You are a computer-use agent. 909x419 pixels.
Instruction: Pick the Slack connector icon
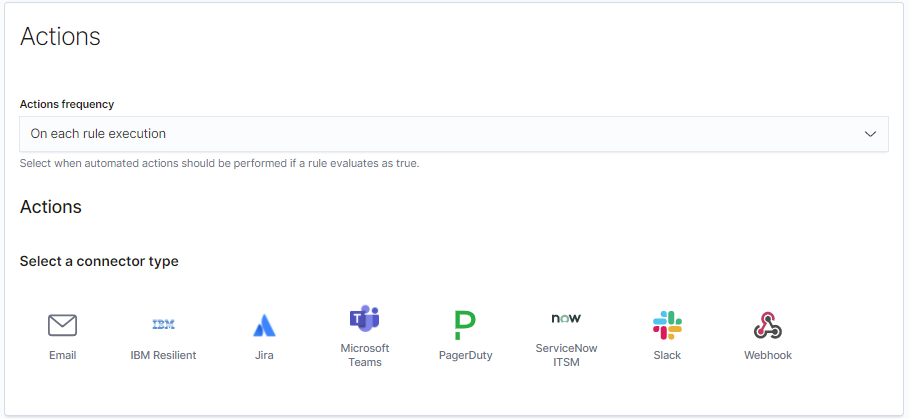pos(667,325)
